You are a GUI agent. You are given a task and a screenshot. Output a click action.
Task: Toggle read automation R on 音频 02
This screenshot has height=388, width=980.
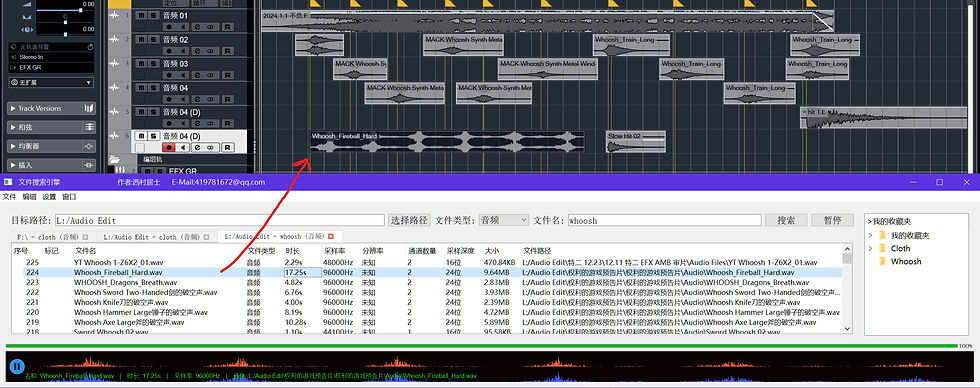pyautogui.click(x=228, y=51)
